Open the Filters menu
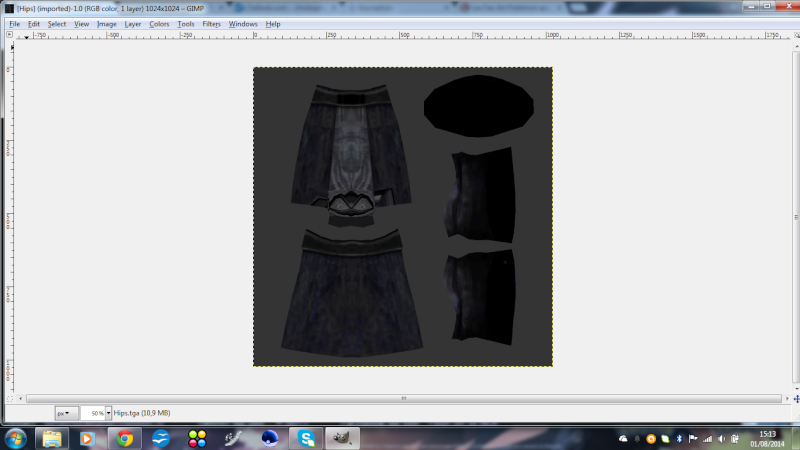Screen dimensions: 800x450 tap(211, 24)
